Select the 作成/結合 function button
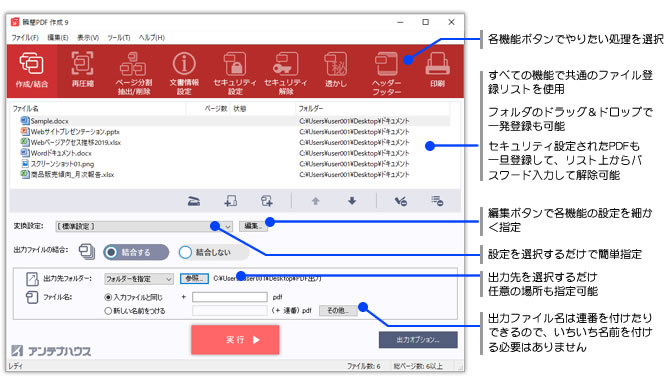670x379 pixels. pos(32,71)
